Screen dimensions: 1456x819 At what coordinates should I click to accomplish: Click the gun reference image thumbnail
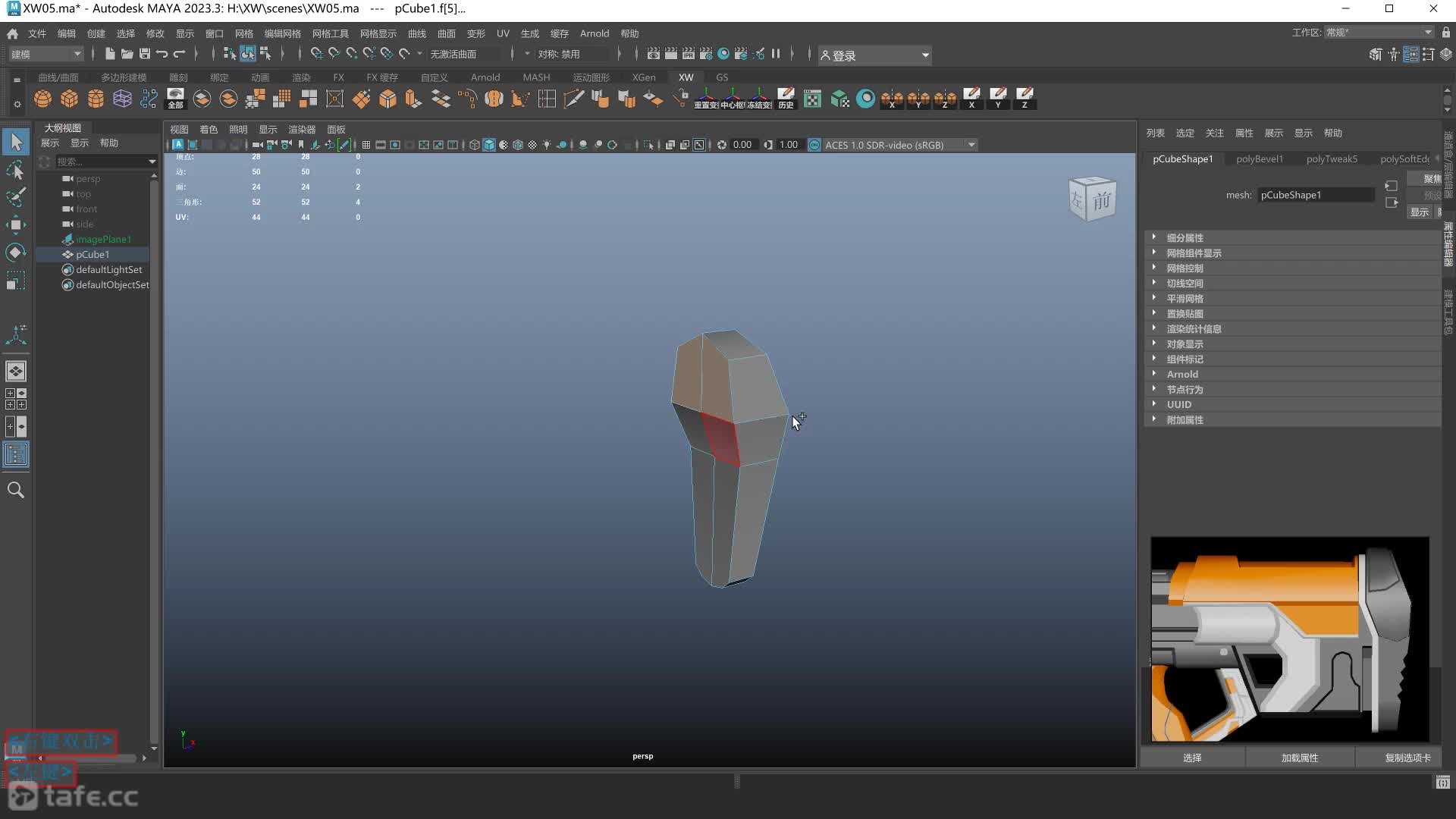1289,639
